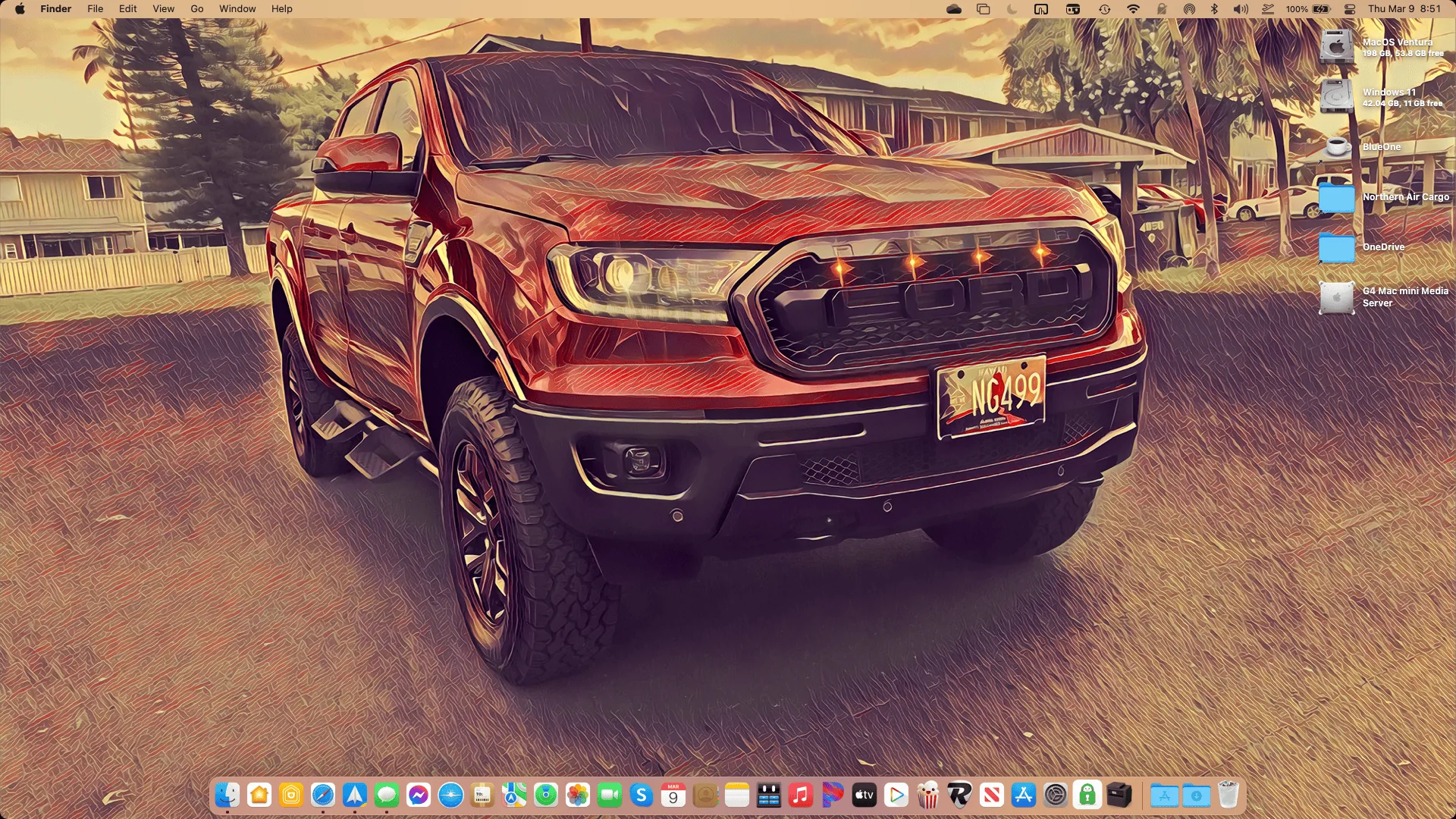
Task: Open the Bluetooth status menu
Action: 1214,9
